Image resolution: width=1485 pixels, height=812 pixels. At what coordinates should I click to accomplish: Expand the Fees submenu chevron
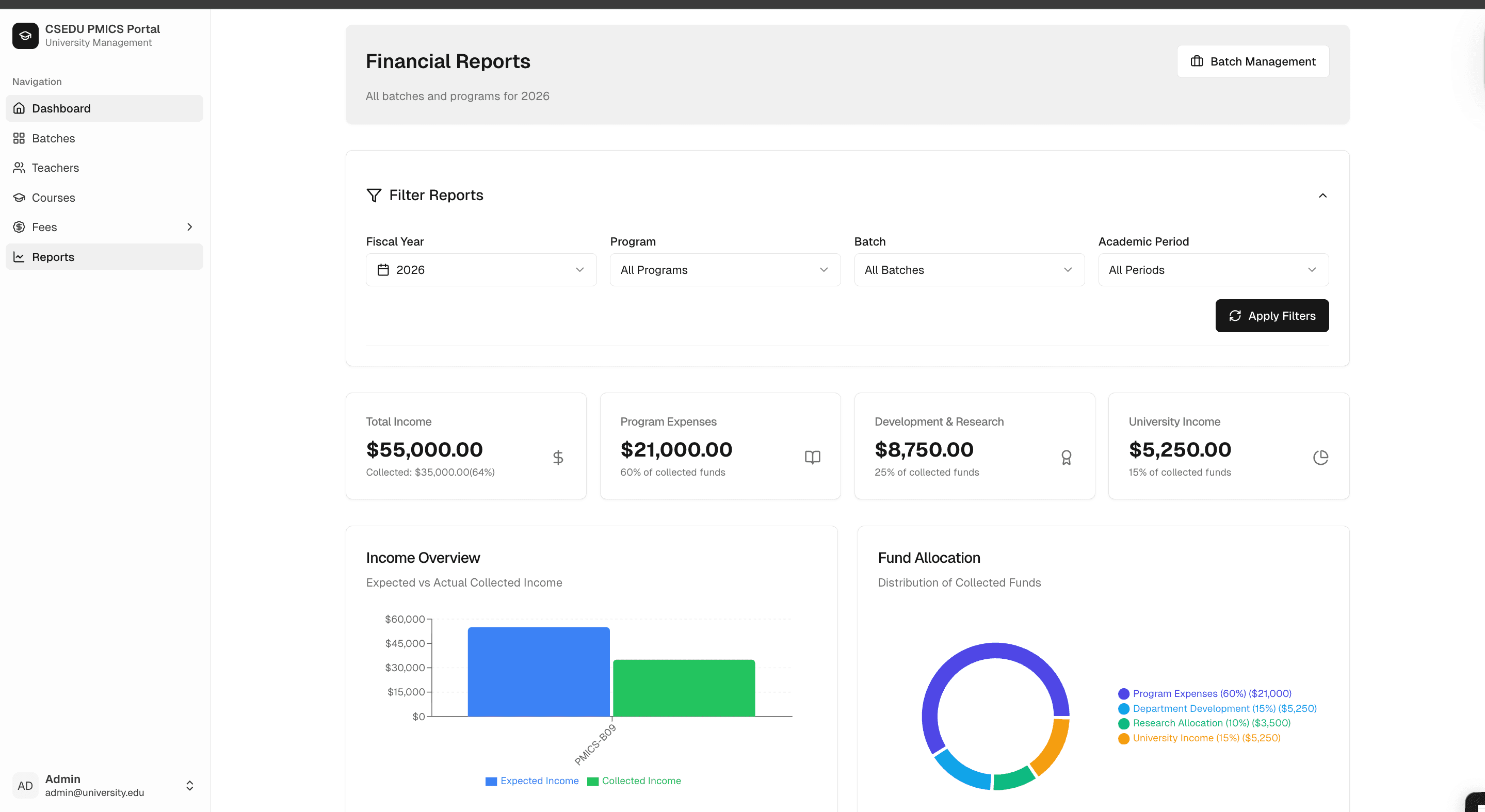tap(190, 227)
